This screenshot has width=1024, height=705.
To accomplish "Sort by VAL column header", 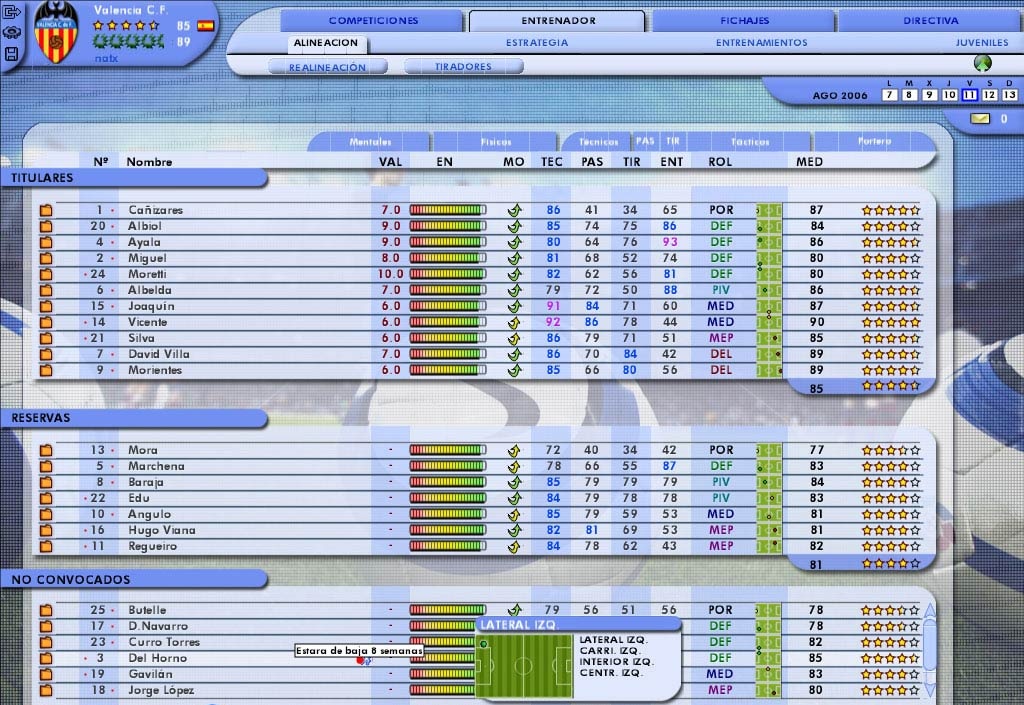I will coord(390,162).
